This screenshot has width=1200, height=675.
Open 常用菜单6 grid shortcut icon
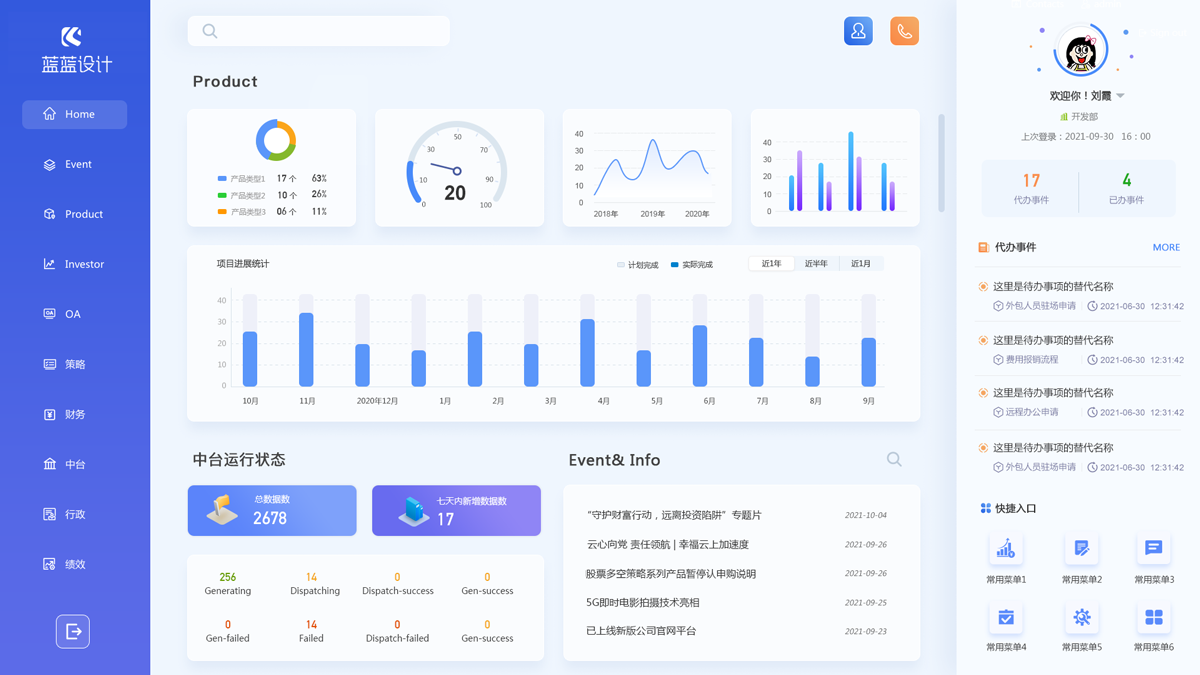1153,617
